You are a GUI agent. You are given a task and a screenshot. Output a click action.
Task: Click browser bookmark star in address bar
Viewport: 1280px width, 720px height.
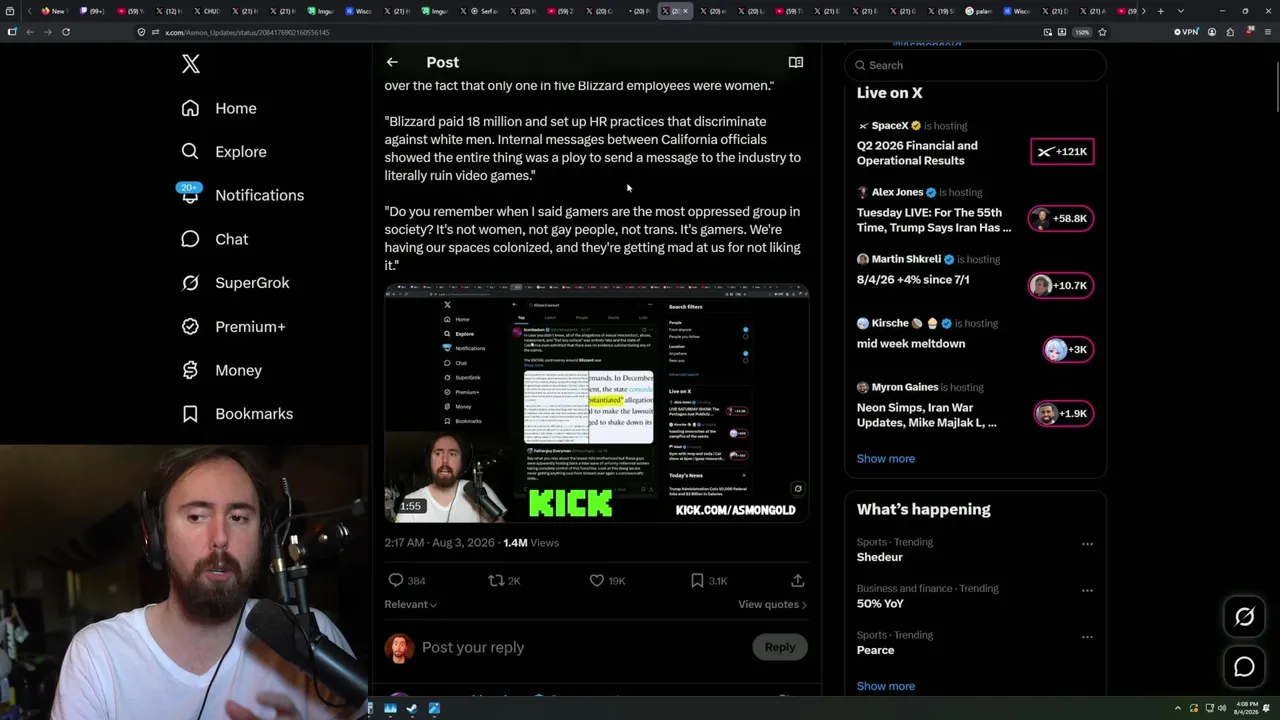click(x=1102, y=32)
